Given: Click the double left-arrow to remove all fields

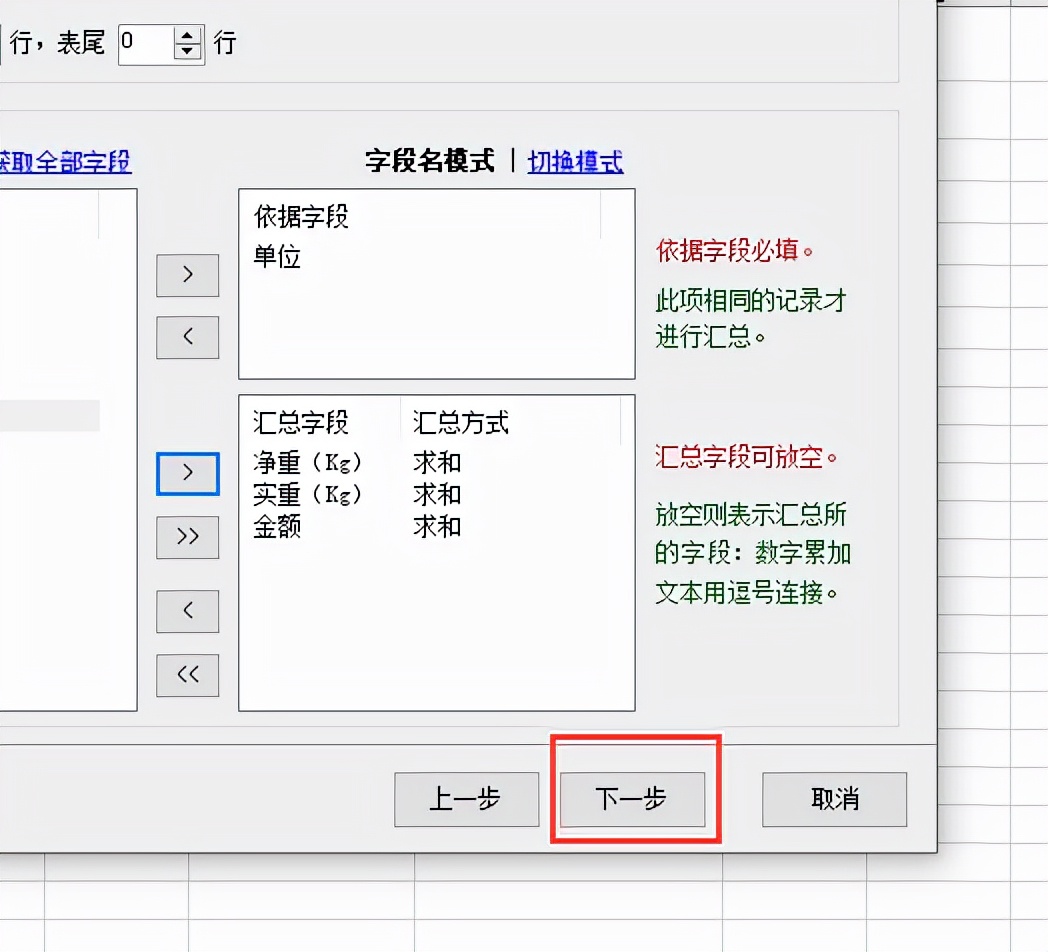Looking at the screenshot, I should click(x=187, y=674).
